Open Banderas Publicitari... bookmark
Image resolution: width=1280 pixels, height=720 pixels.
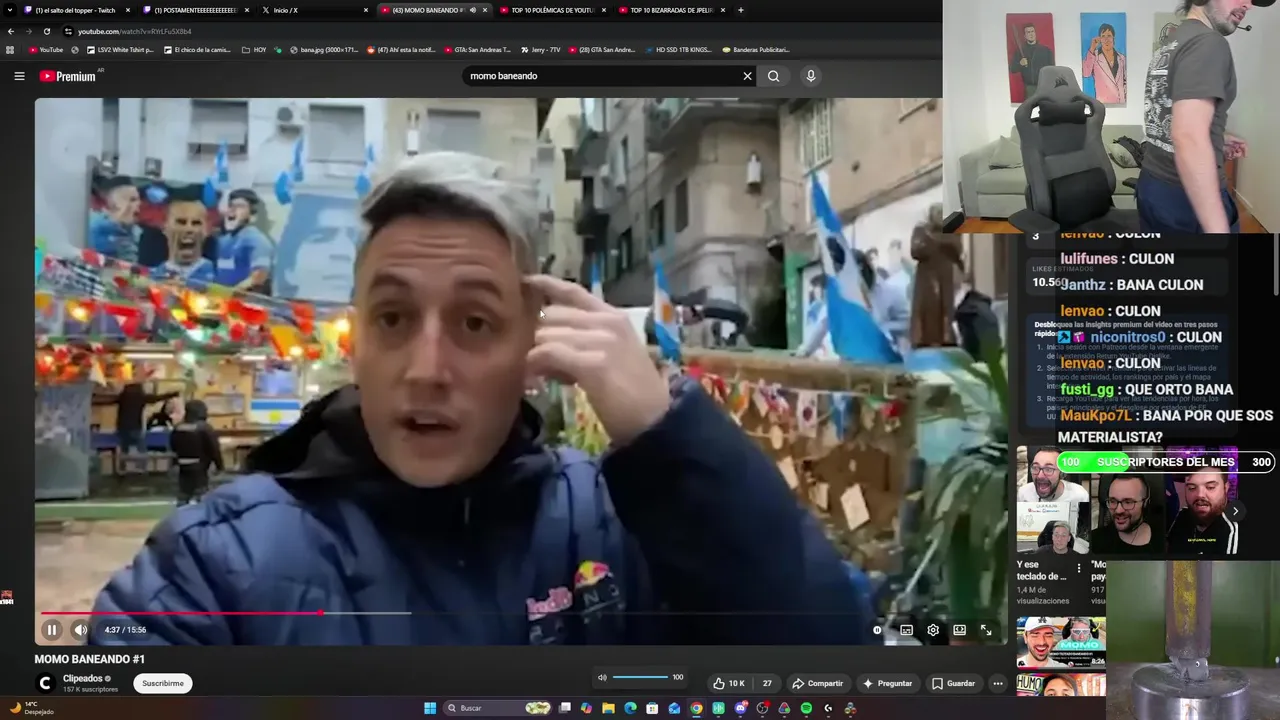click(x=754, y=49)
